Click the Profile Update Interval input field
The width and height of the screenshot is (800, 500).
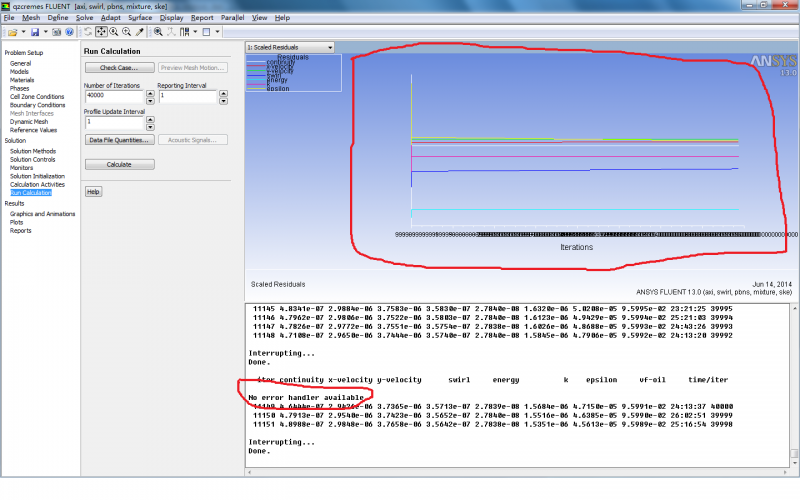tap(114, 122)
